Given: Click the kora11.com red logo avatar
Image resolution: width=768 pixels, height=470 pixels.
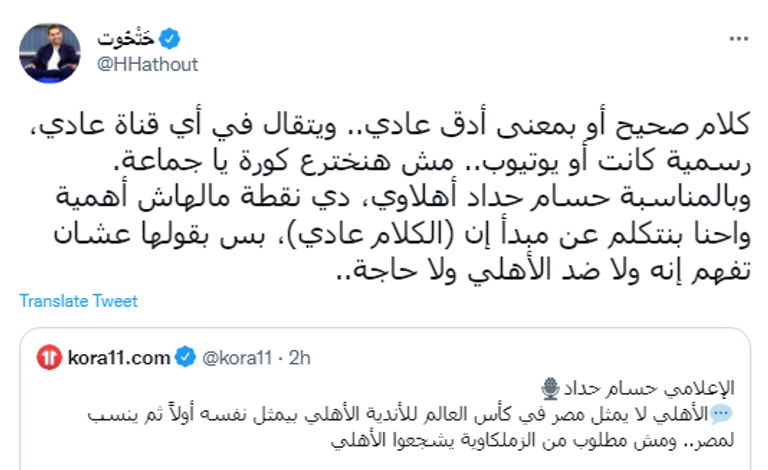Looking at the screenshot, I should tap(49, 355).
